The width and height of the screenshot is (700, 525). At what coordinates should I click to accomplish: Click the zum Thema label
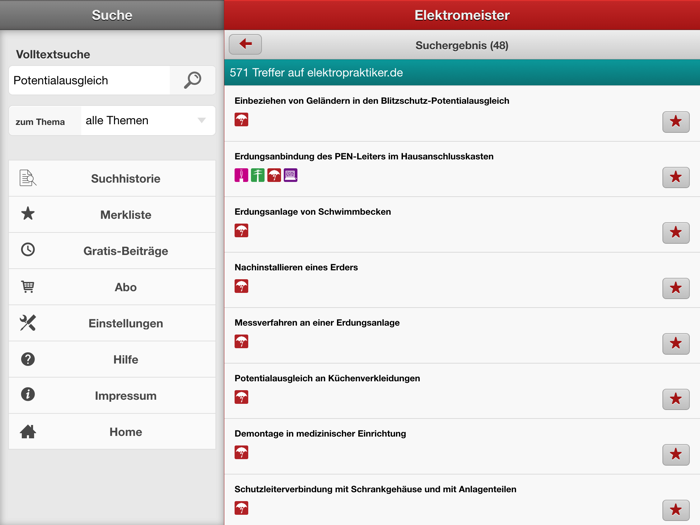click(x=40, y=122)
